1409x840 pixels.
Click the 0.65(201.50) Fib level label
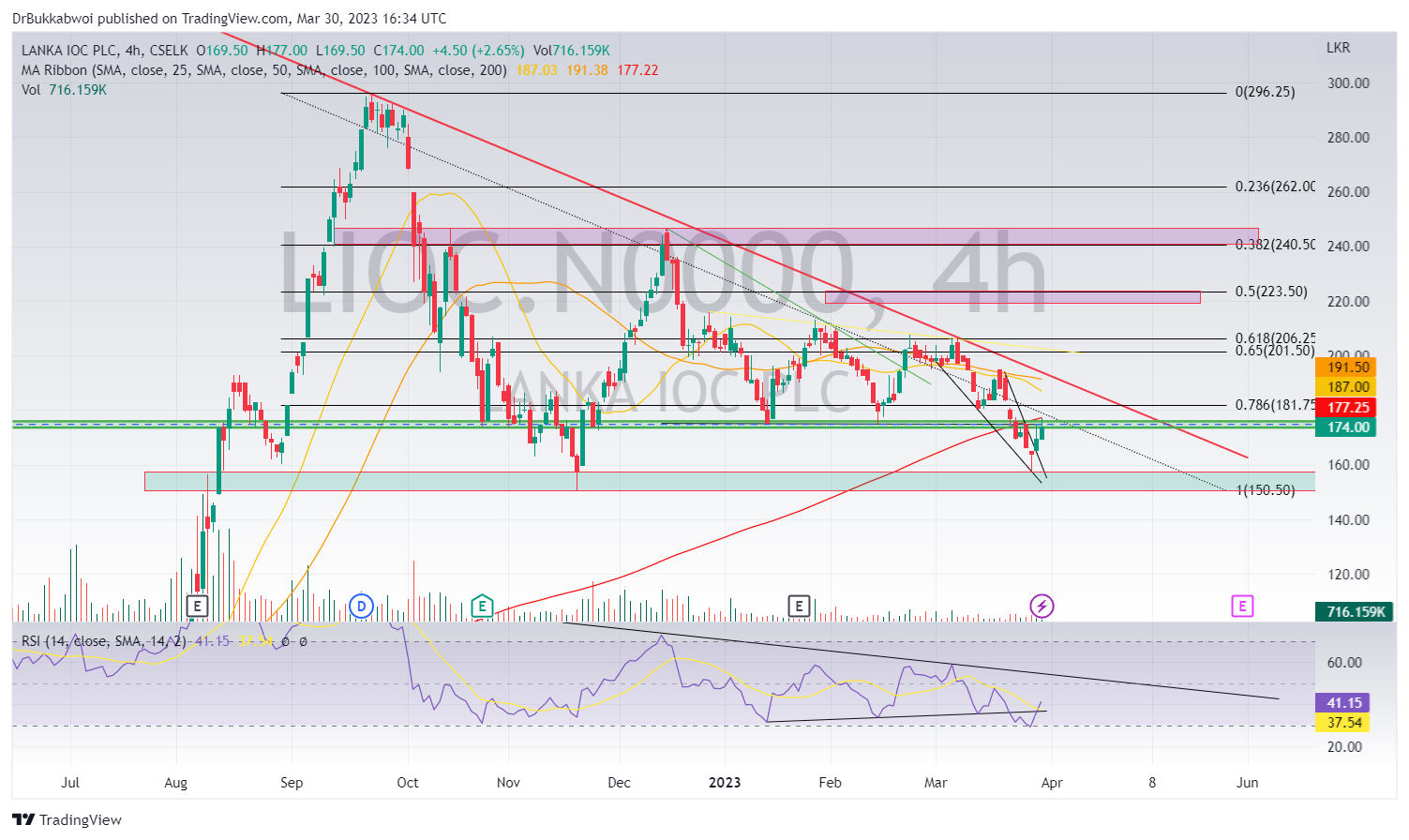[x=1275, y=351]
